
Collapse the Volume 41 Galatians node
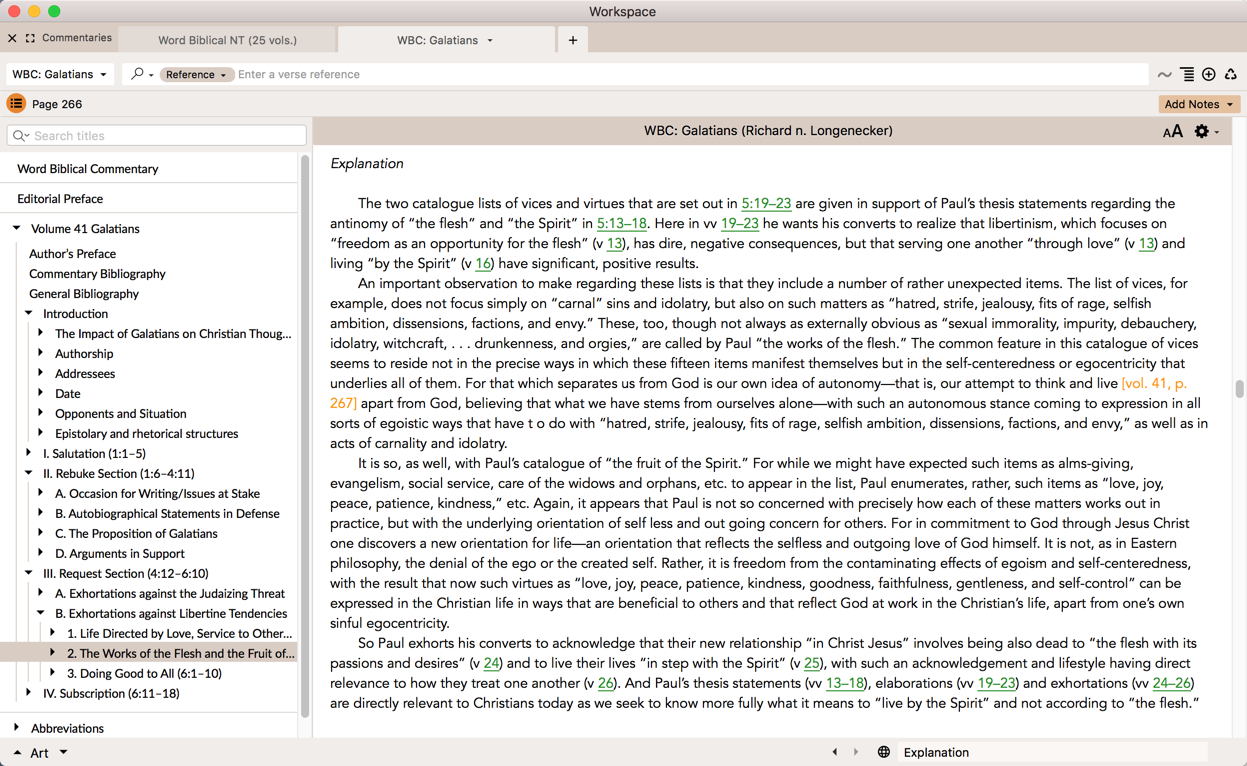tap(17, 228)
